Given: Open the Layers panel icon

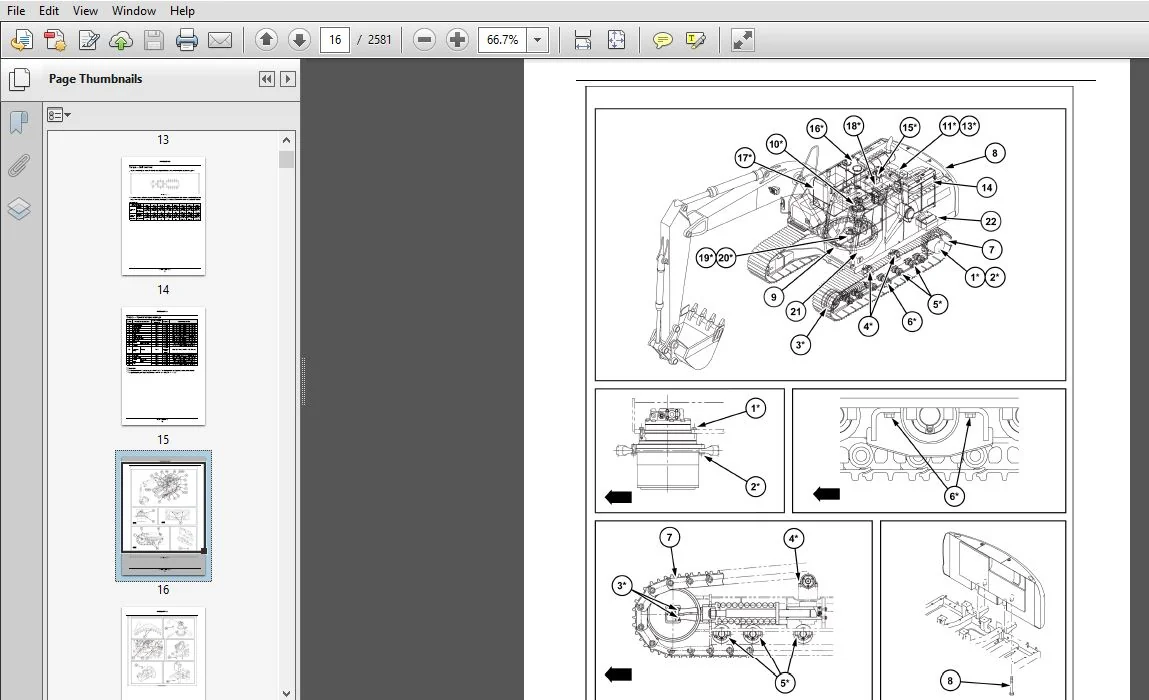Looking at the screenshot, I should 19,209.
